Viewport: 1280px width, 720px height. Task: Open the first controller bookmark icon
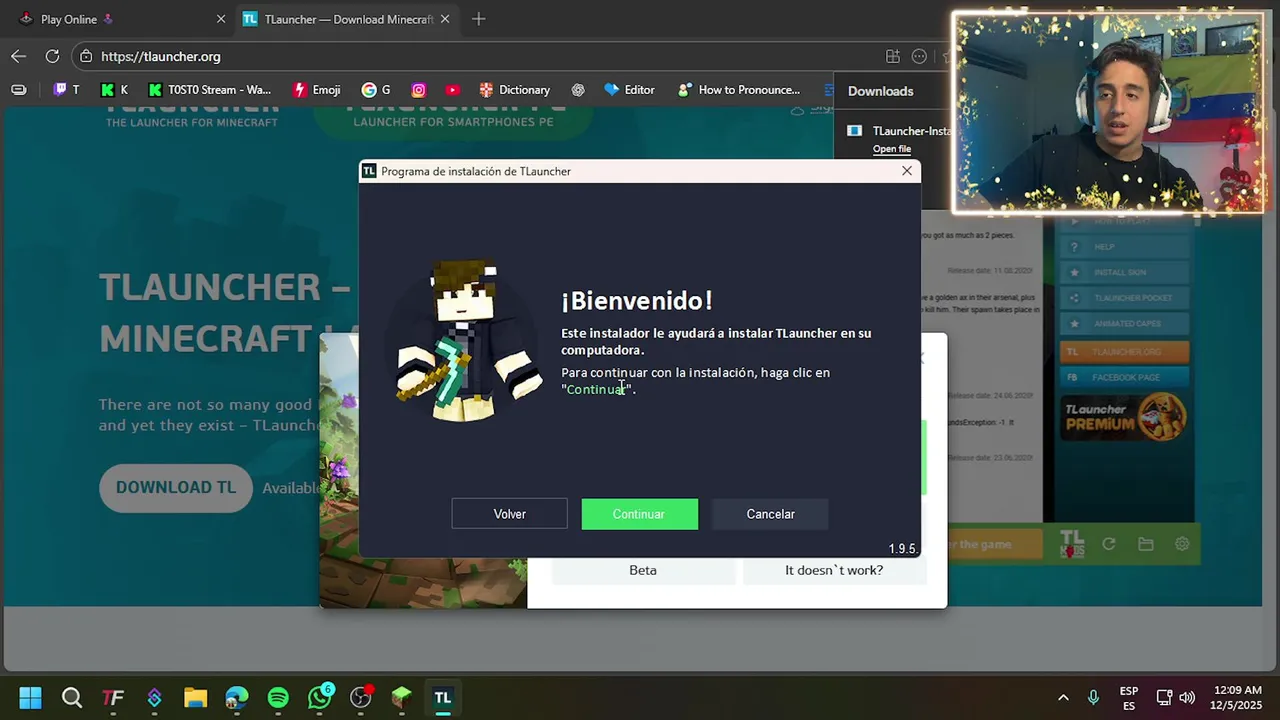point(18,89)
